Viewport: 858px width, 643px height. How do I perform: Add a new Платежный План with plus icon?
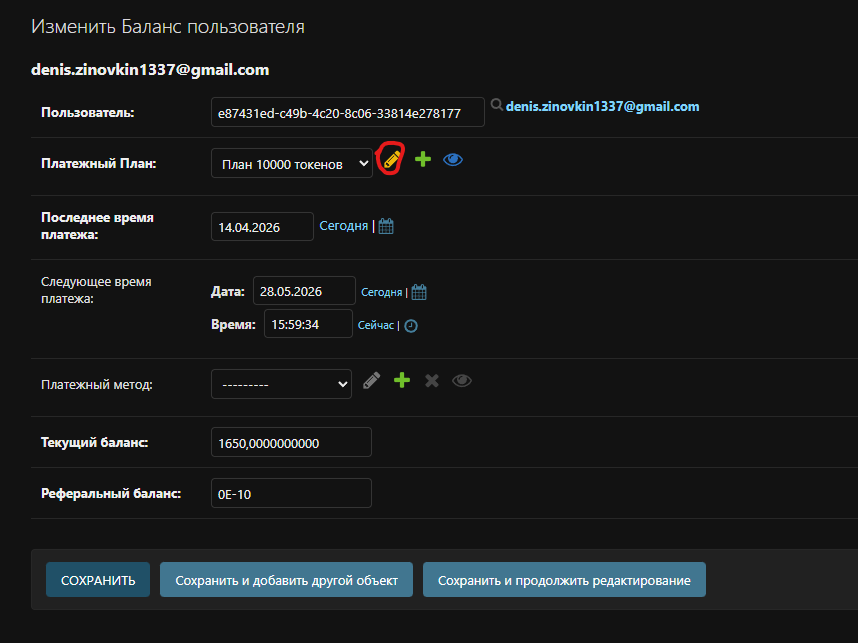coord(423,159)
